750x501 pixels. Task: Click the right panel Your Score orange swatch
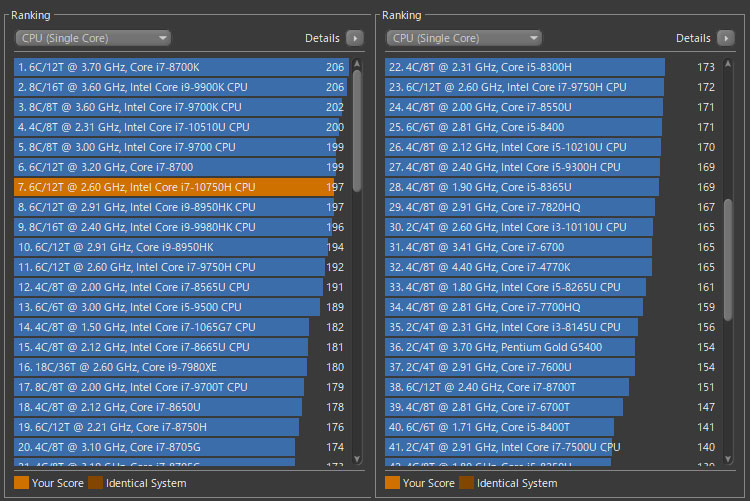click(392, 483)
